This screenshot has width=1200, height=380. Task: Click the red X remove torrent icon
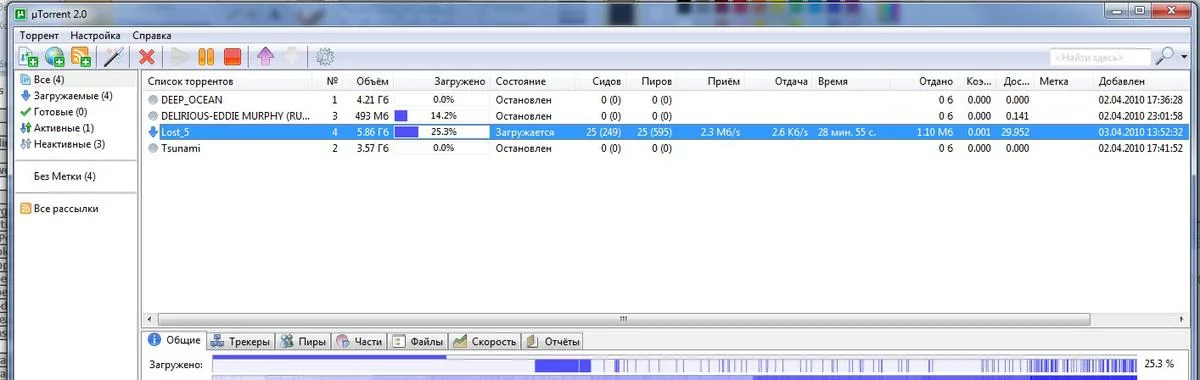147,58
